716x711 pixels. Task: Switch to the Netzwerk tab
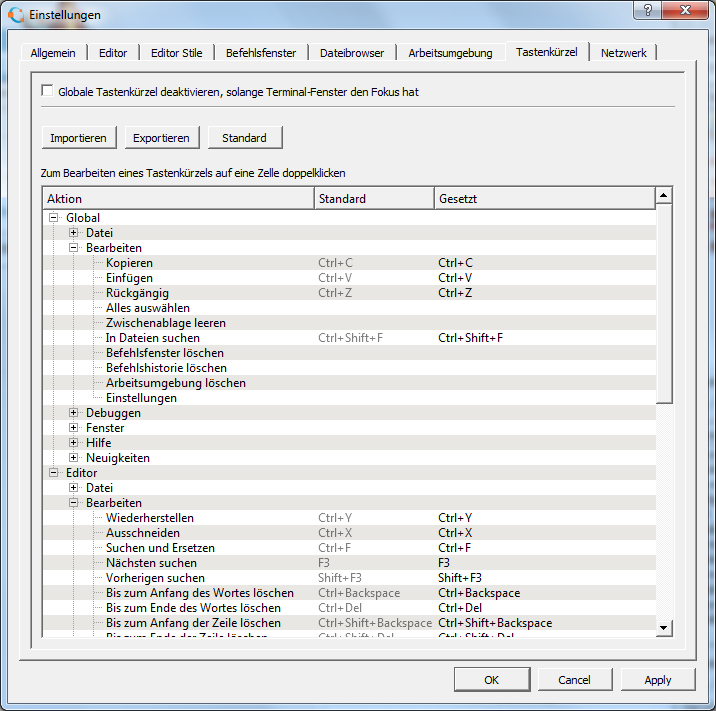pos(623,53)
